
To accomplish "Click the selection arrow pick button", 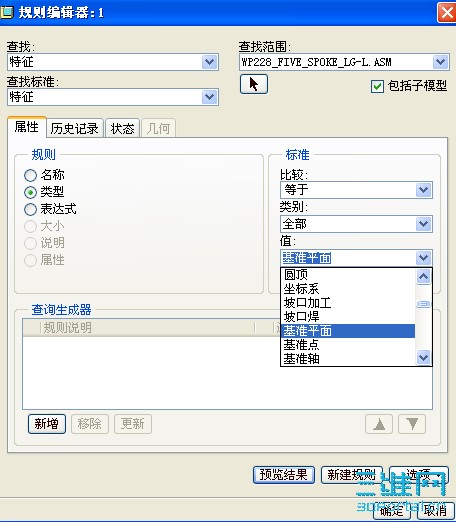I will (254, 84).
